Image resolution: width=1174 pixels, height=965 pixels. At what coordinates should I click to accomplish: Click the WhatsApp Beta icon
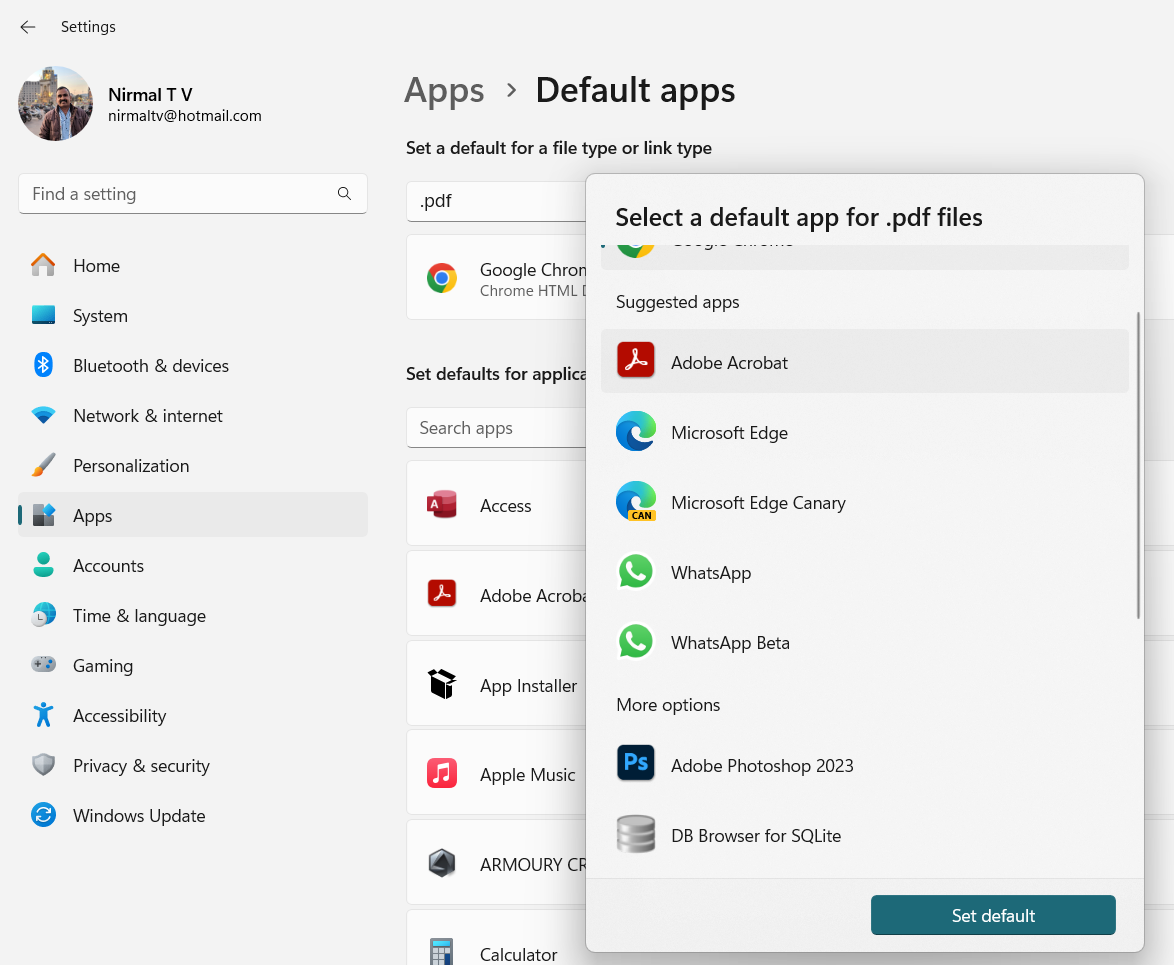click(x=636, y=642)
